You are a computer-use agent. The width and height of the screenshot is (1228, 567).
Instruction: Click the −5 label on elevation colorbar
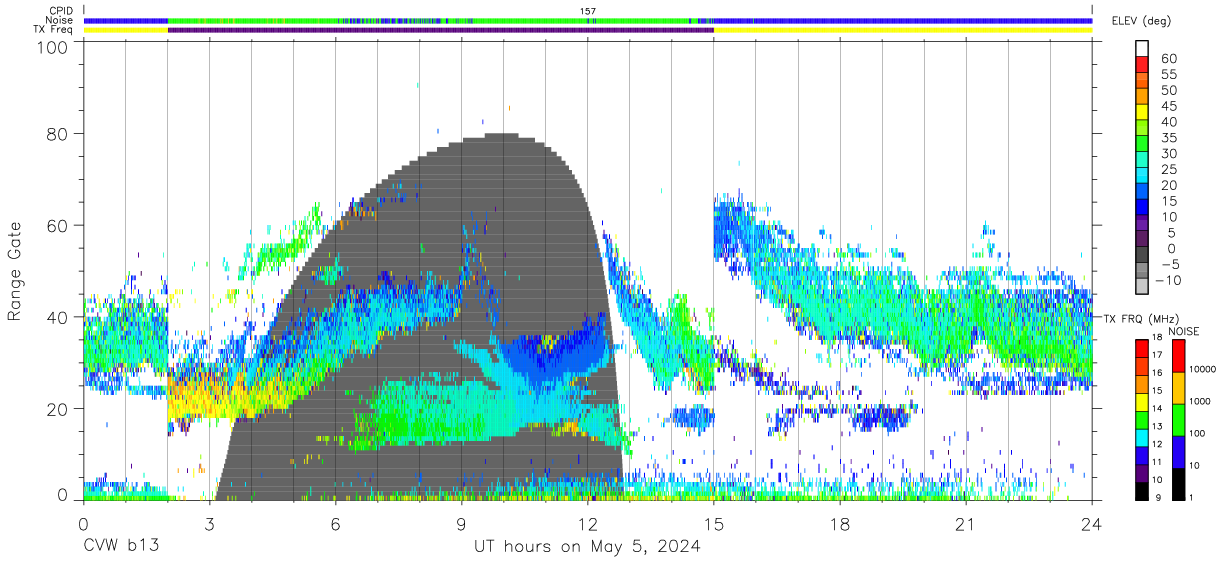click(1168, 265)
